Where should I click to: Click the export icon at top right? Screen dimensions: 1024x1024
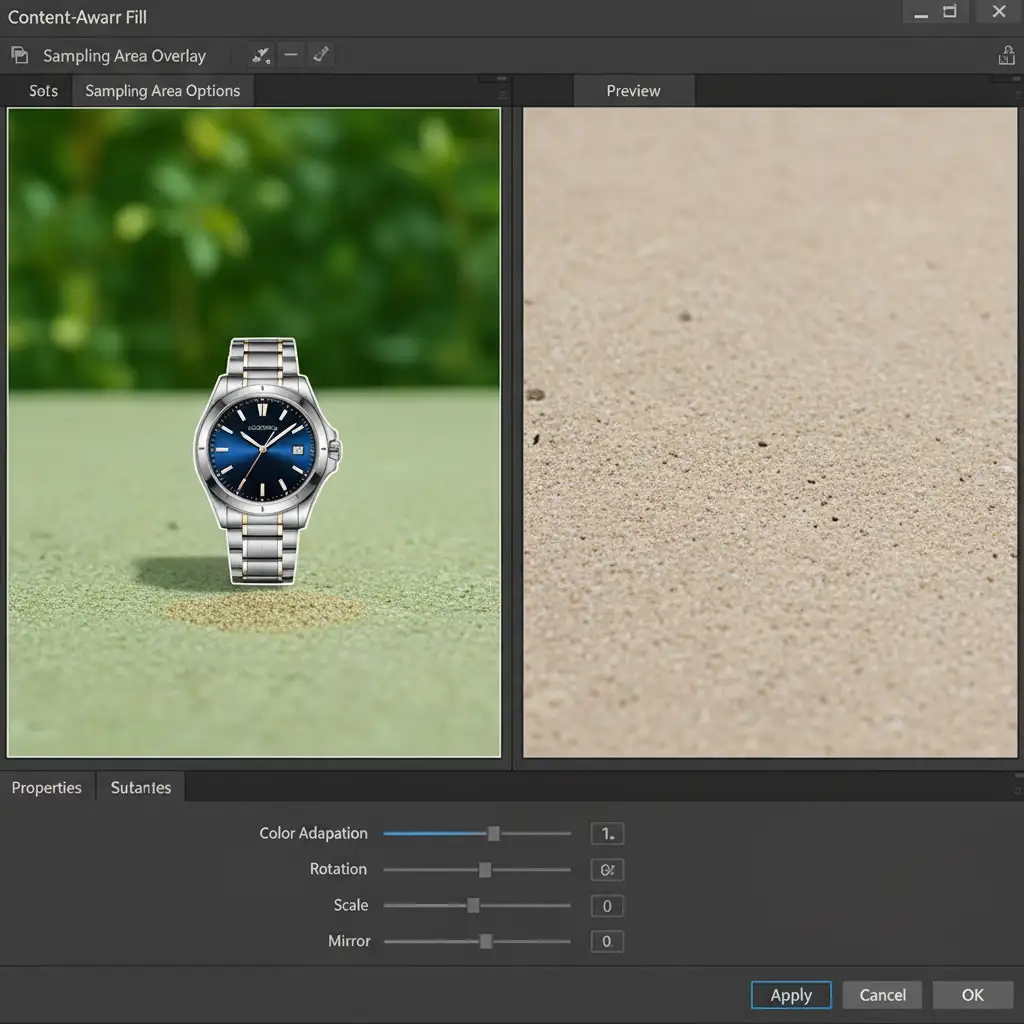click(1006, 56)
